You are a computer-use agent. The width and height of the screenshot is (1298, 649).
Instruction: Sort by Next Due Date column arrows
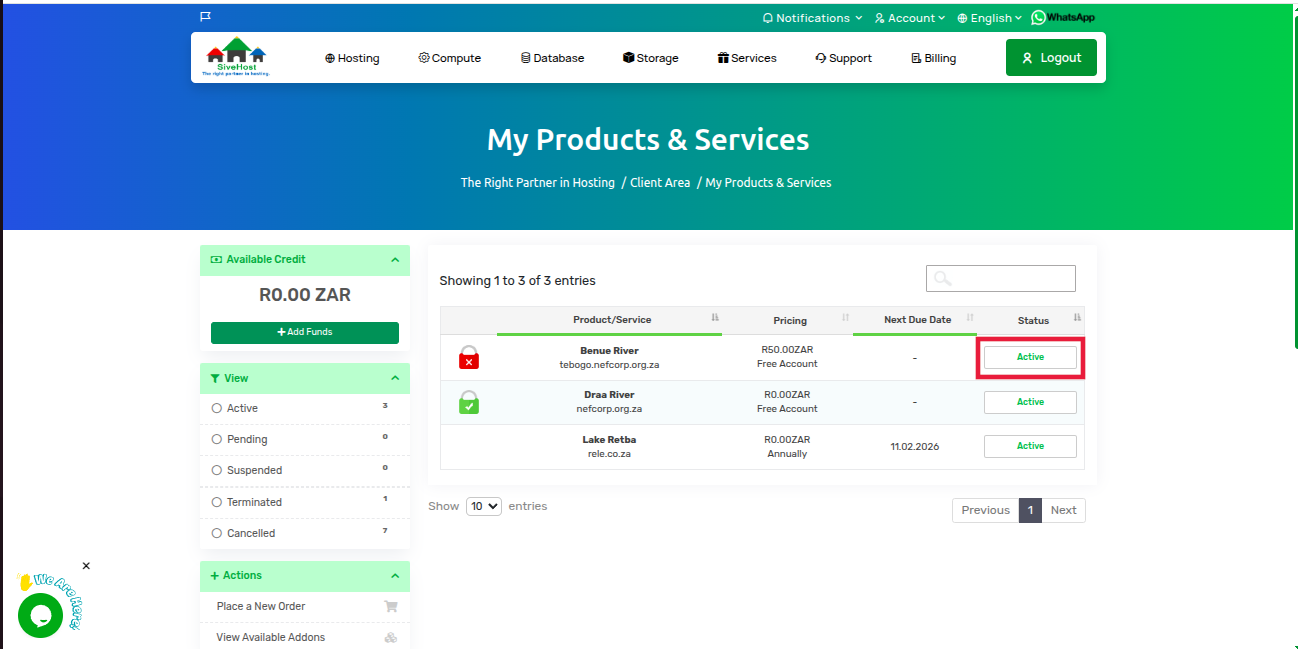coord(970,318)
